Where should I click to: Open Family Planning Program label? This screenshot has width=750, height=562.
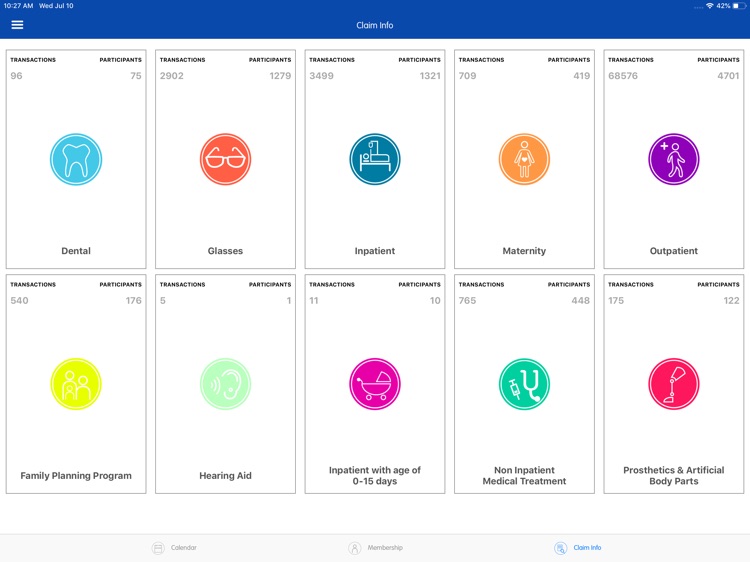pos(76,475)
